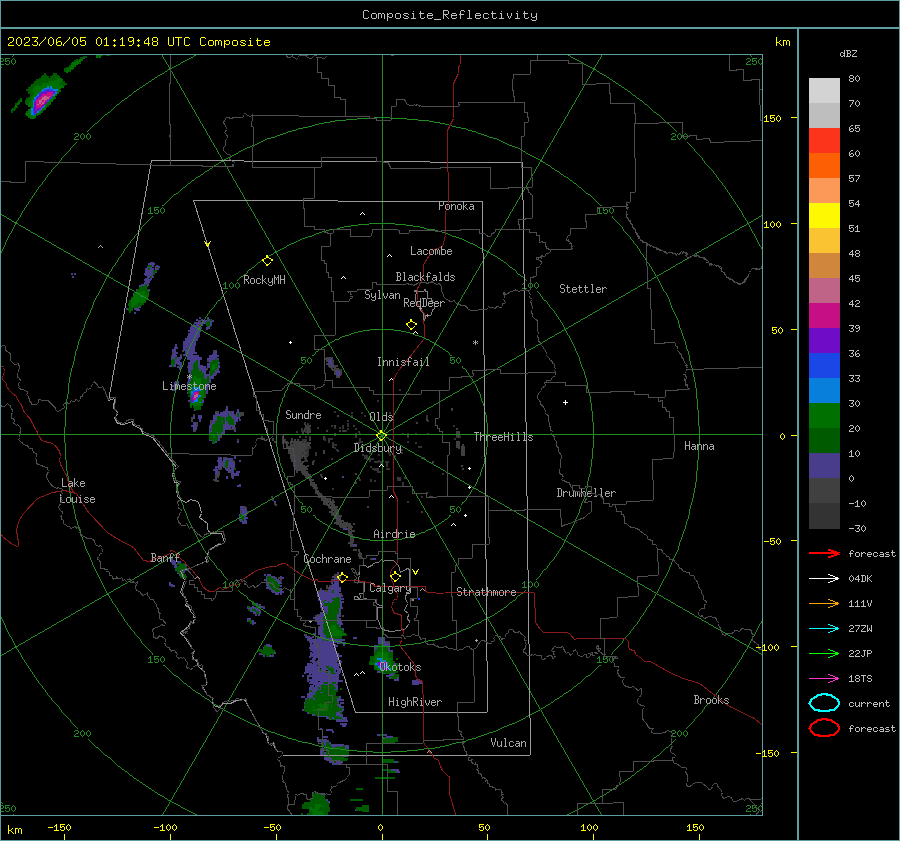Click the yellow diamond marker near RedDeer
900x841 pixels.
411,325
